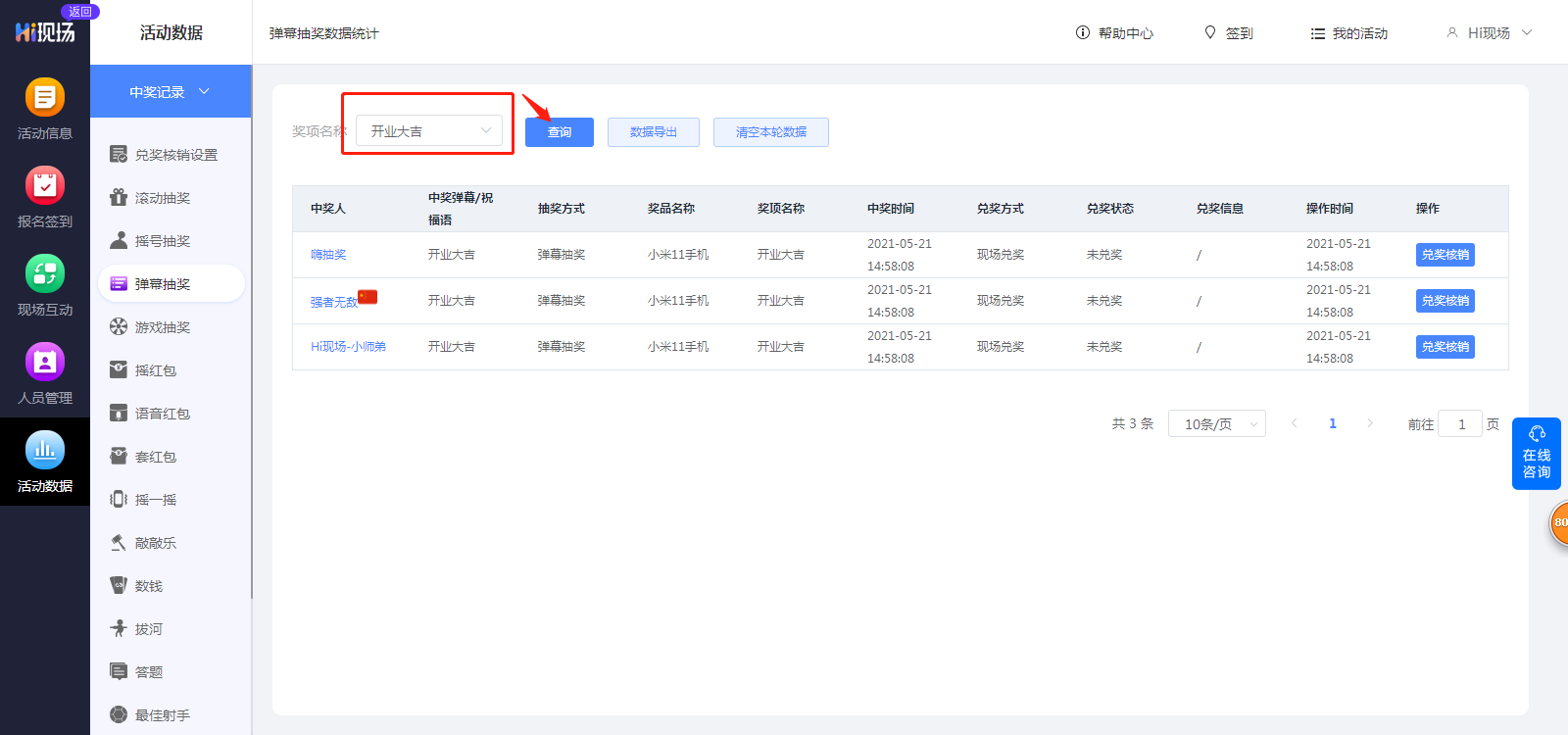
Task: Open 奖项名称 select showing 开业大吉
Action: [429, 130]
